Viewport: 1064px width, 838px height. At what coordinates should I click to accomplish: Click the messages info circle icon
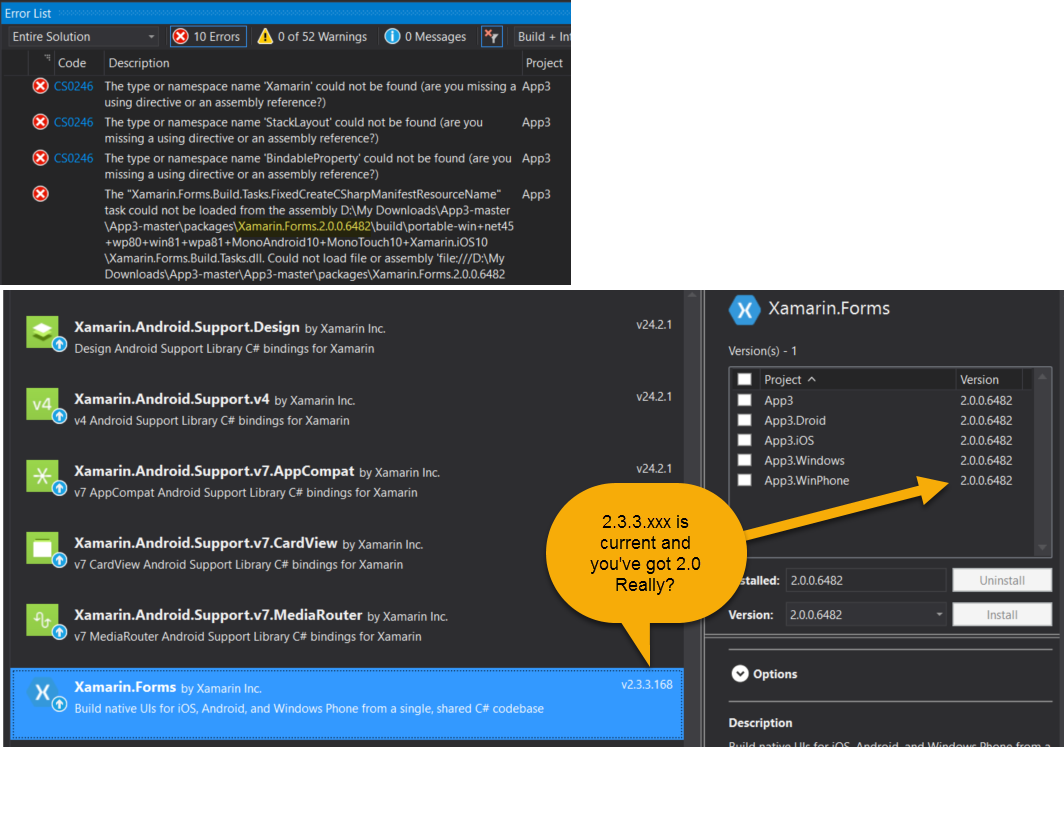(392, 37)
